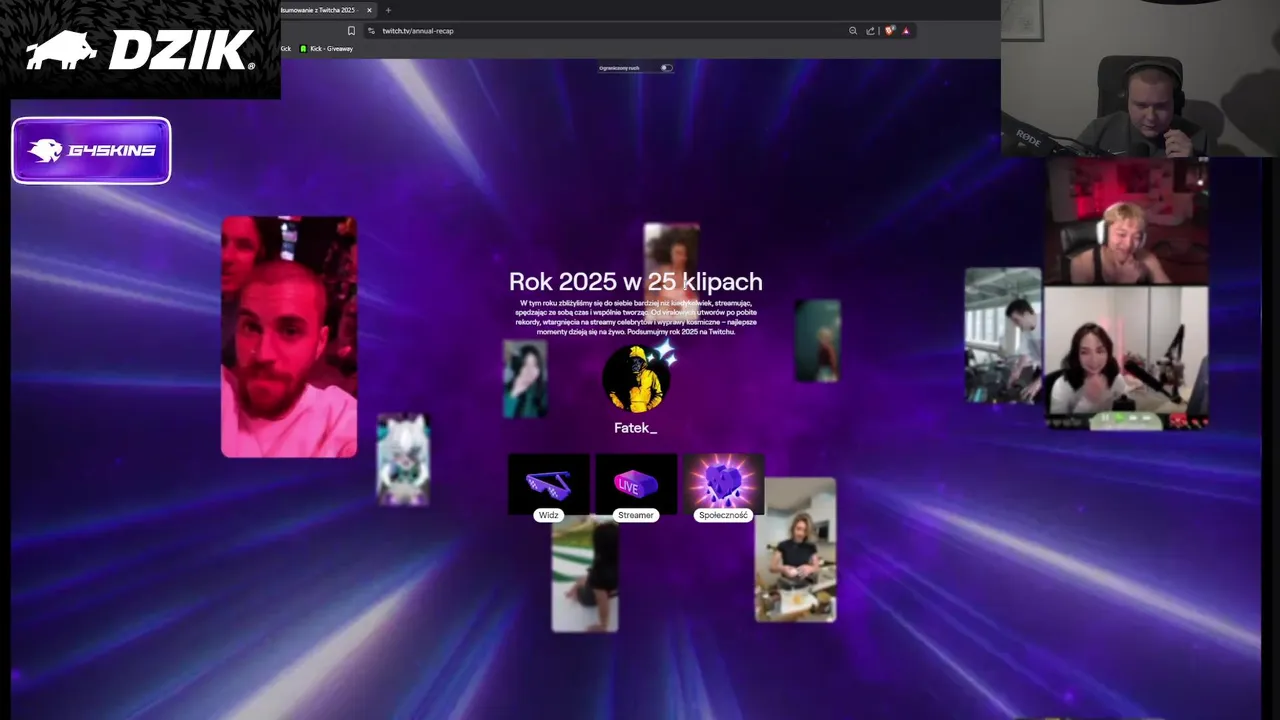
Task: Open the clip below the Widz card
Action: coord(585,576)
